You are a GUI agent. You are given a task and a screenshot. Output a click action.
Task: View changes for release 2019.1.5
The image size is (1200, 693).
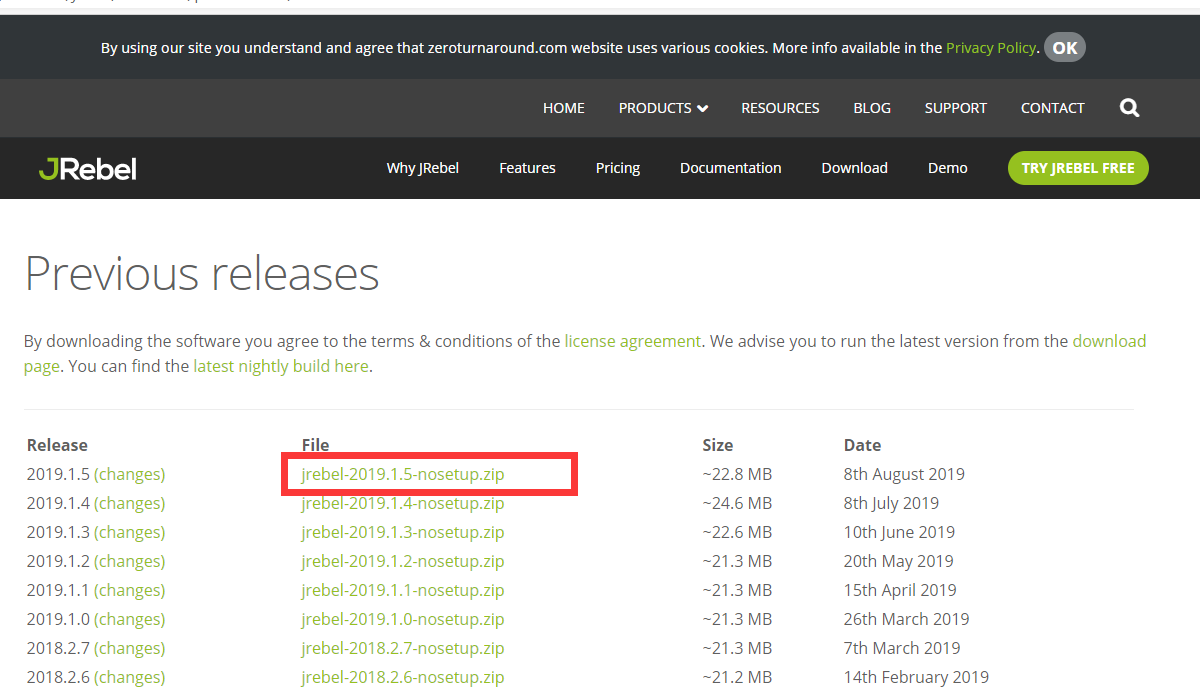pyautogui.click(x=130, y=474)
